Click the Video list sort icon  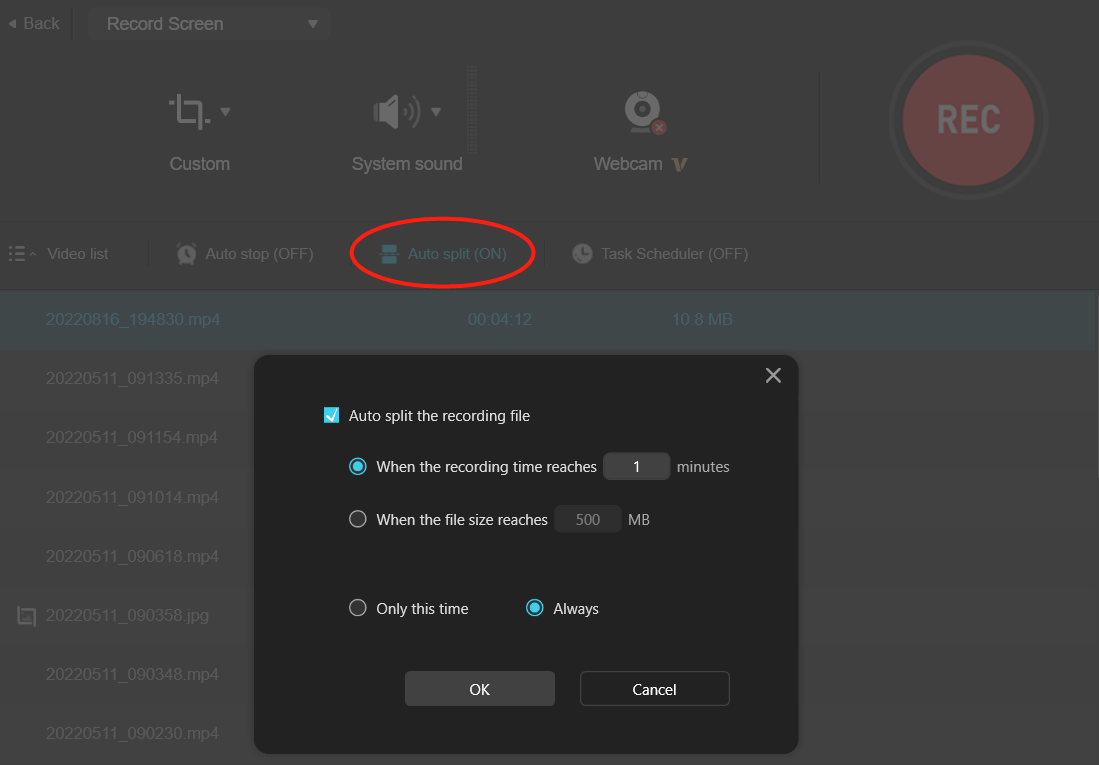pos(17,253)
